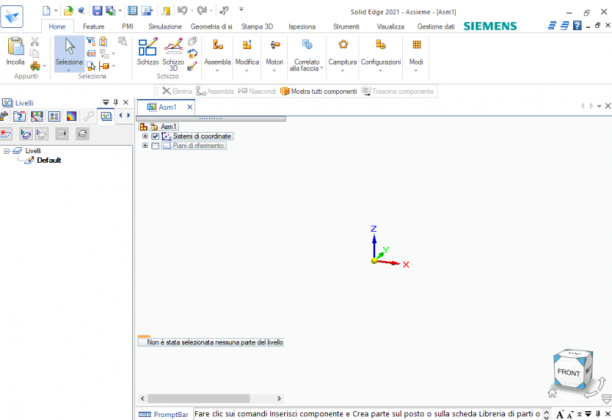The height and width of the screenshot is (420, 612).
Task: Click the redo arrow icon
Action: pos(202,11)
